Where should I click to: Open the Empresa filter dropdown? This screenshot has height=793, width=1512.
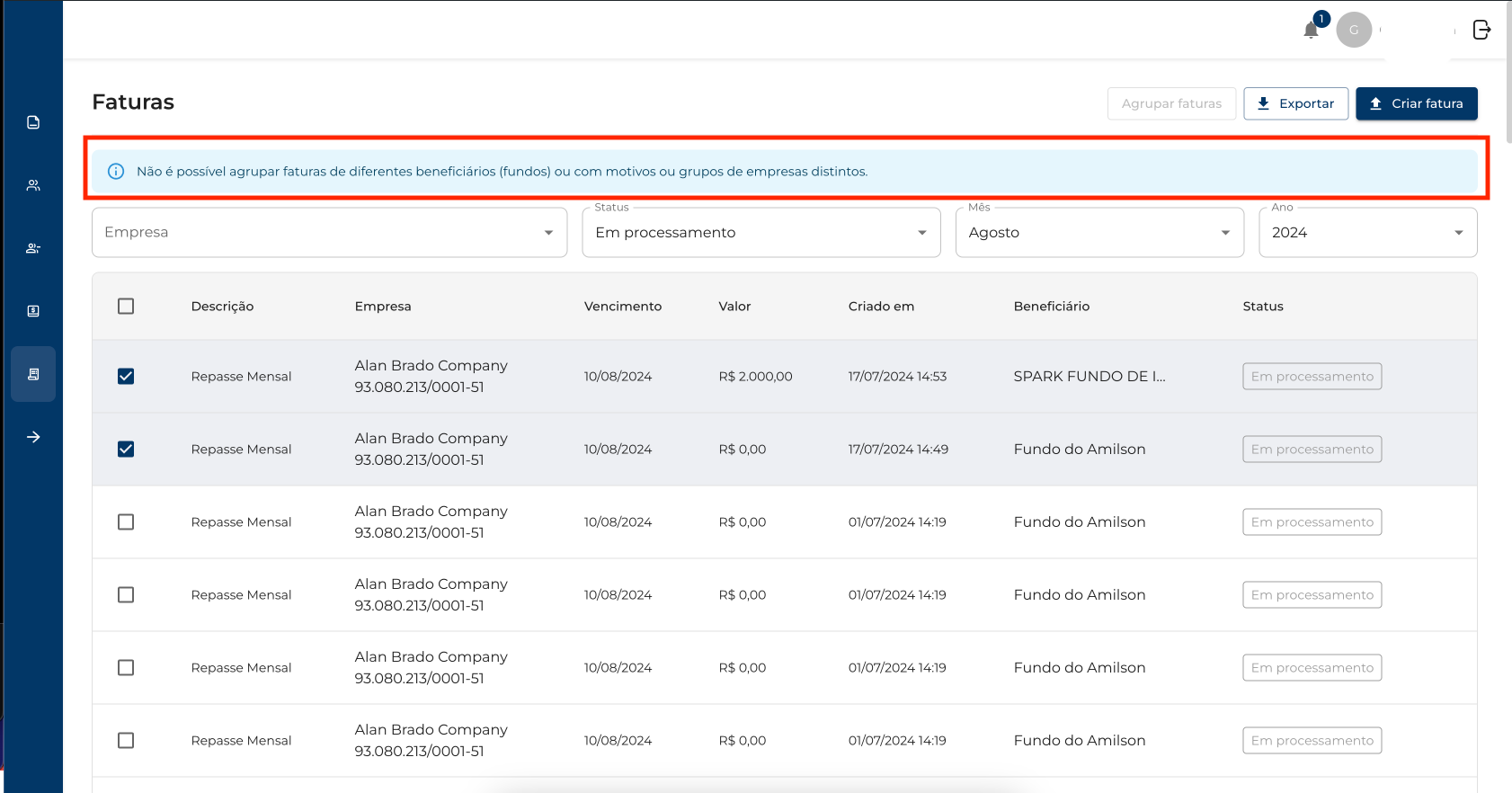pyautogui.click(x=329, y=233)
